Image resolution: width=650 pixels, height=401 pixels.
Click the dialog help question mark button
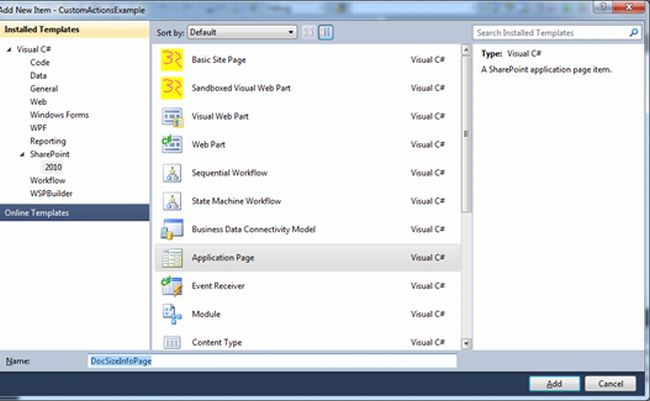[x=603, y=6]
